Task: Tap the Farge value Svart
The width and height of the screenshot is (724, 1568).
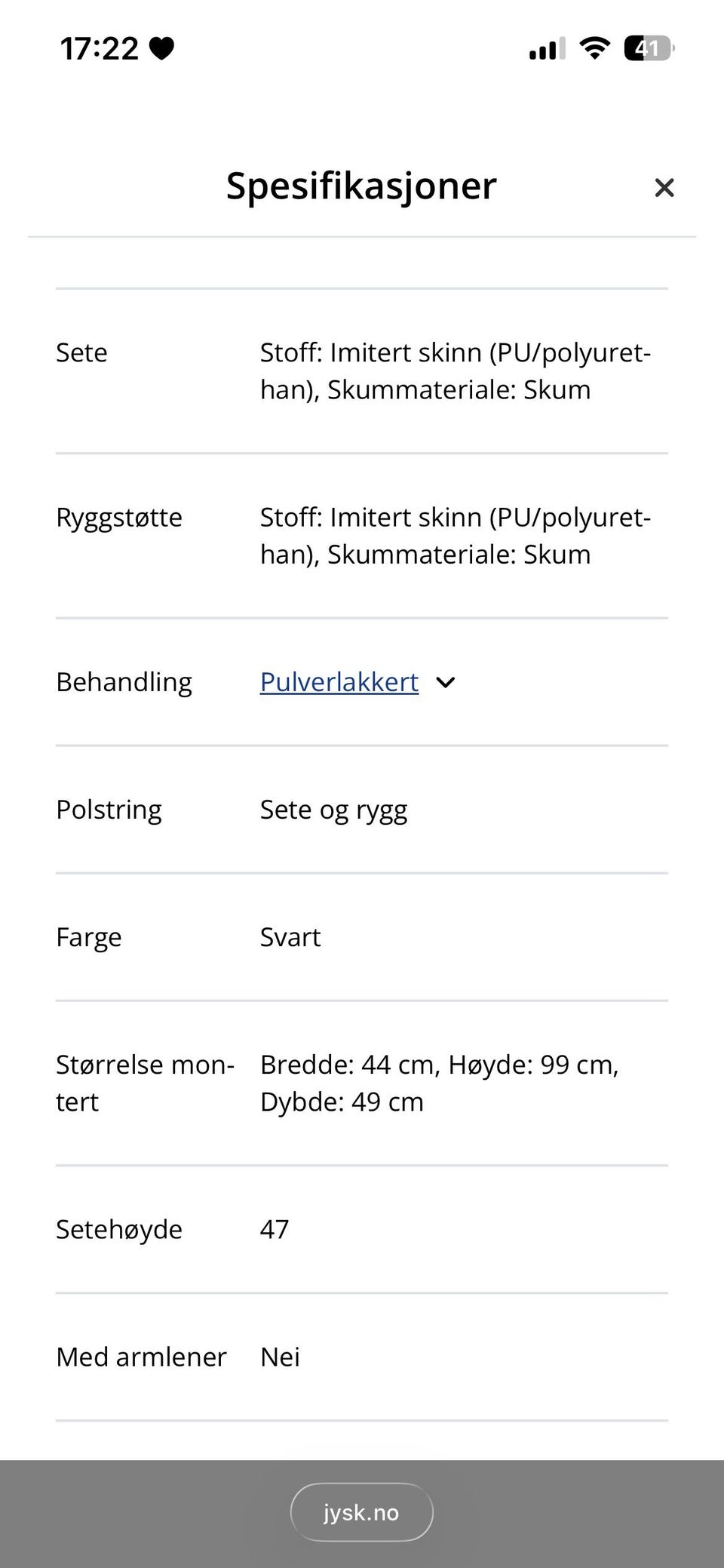Action: tap(290, 937)
